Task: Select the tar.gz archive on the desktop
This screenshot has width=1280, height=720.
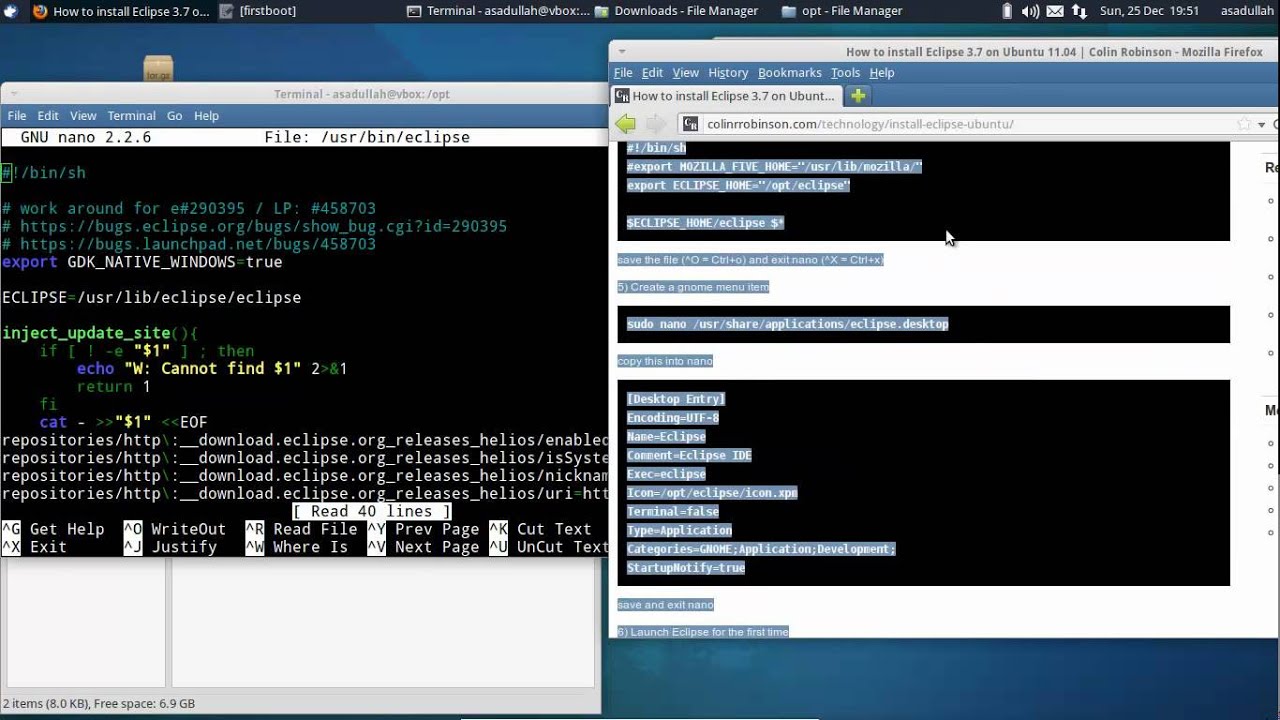Action: [x=158, y=68]
